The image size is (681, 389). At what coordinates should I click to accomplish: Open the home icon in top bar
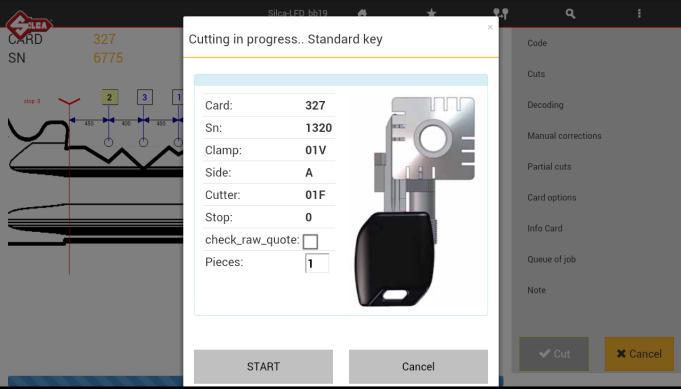tap(362, 13)
